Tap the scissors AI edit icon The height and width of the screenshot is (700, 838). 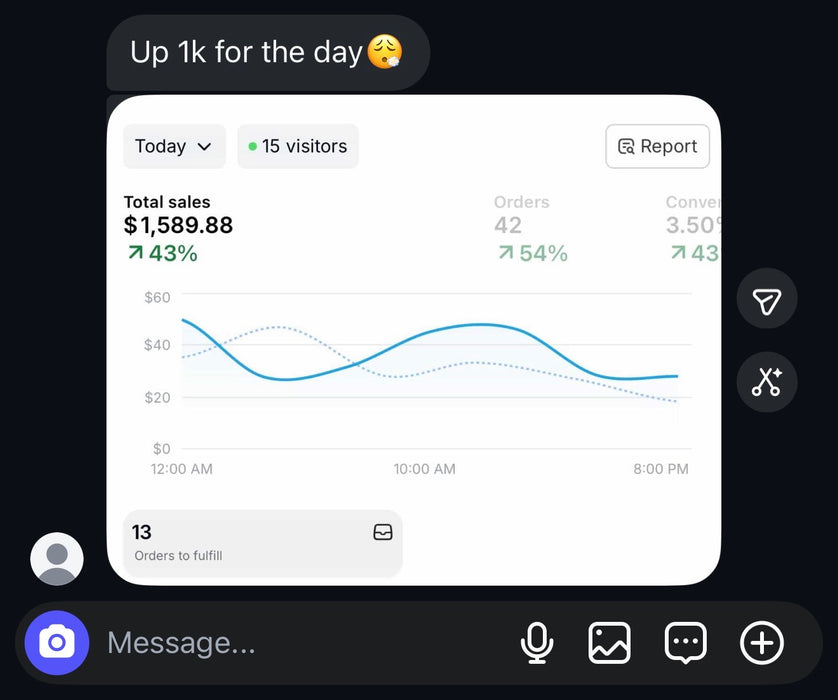coord(766,382)
